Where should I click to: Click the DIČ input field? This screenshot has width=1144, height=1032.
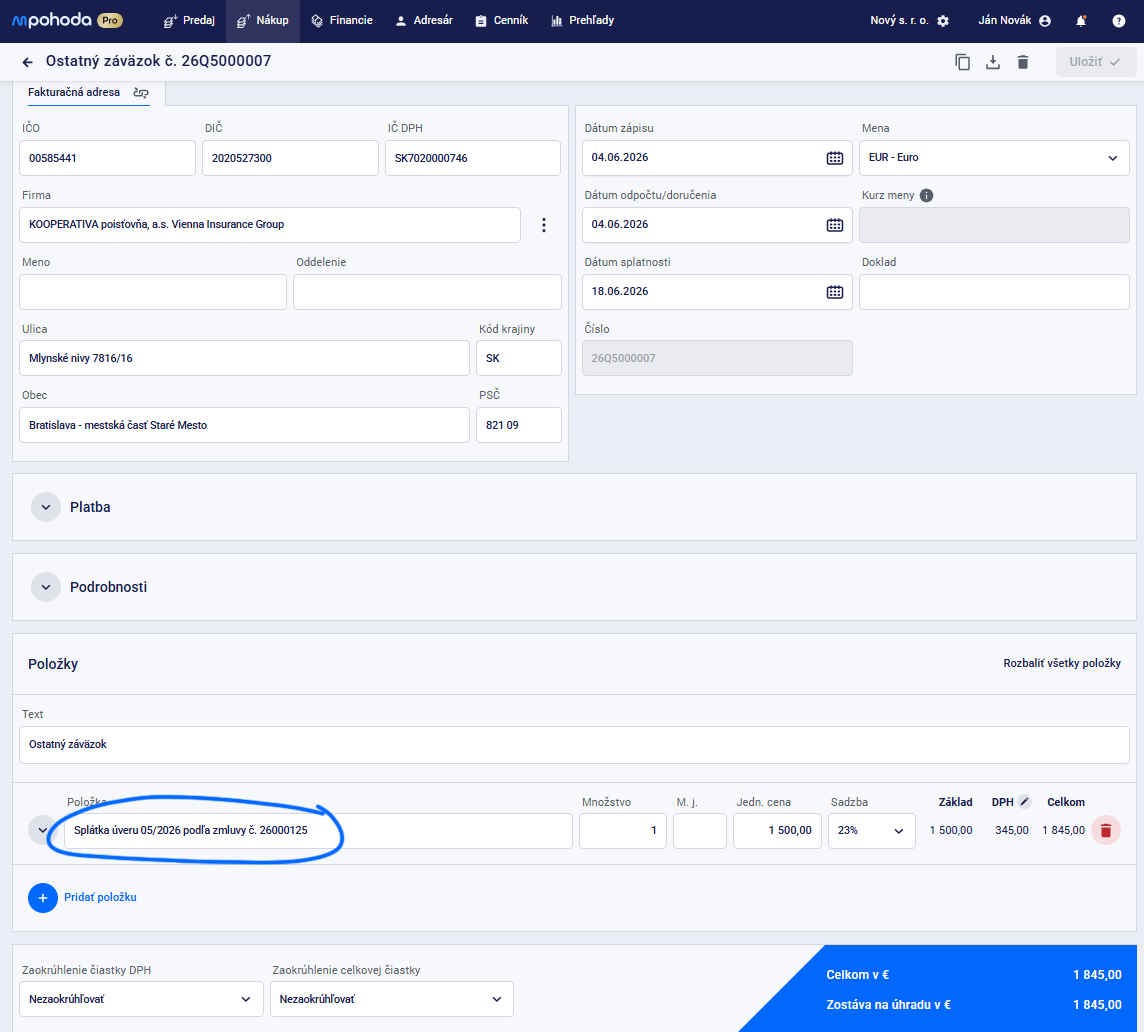pos(290,158)
